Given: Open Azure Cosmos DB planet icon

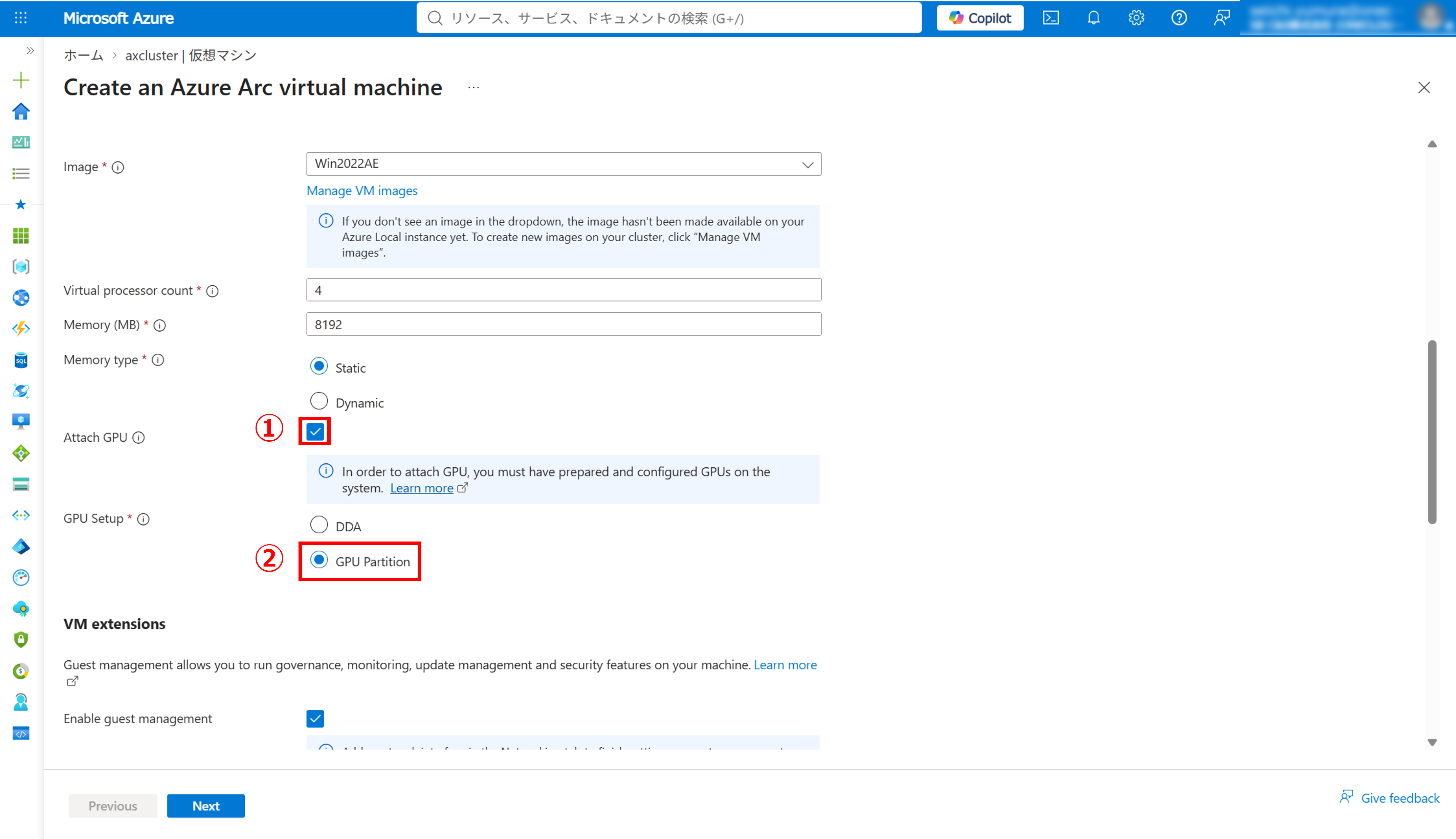Looking at the screenshot, I should click(21, 391).
